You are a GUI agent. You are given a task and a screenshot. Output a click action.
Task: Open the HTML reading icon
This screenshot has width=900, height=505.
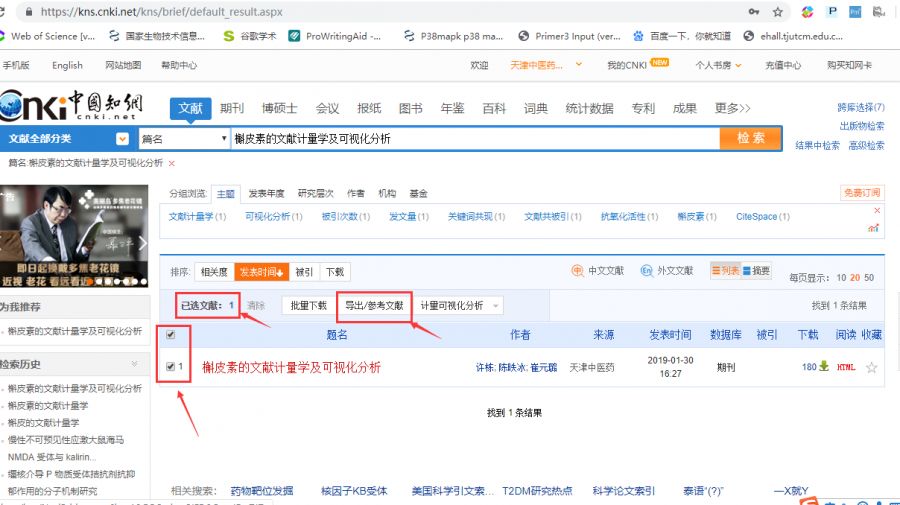coord(846,367)
